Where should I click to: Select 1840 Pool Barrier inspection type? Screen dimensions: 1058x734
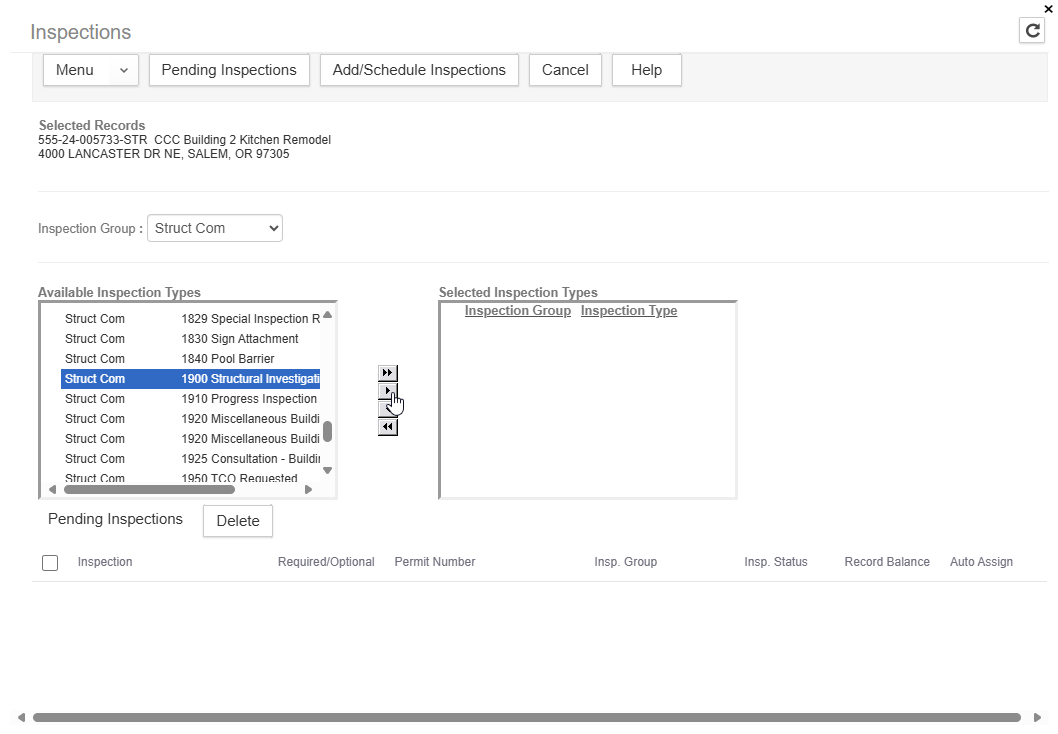[228, 359]
